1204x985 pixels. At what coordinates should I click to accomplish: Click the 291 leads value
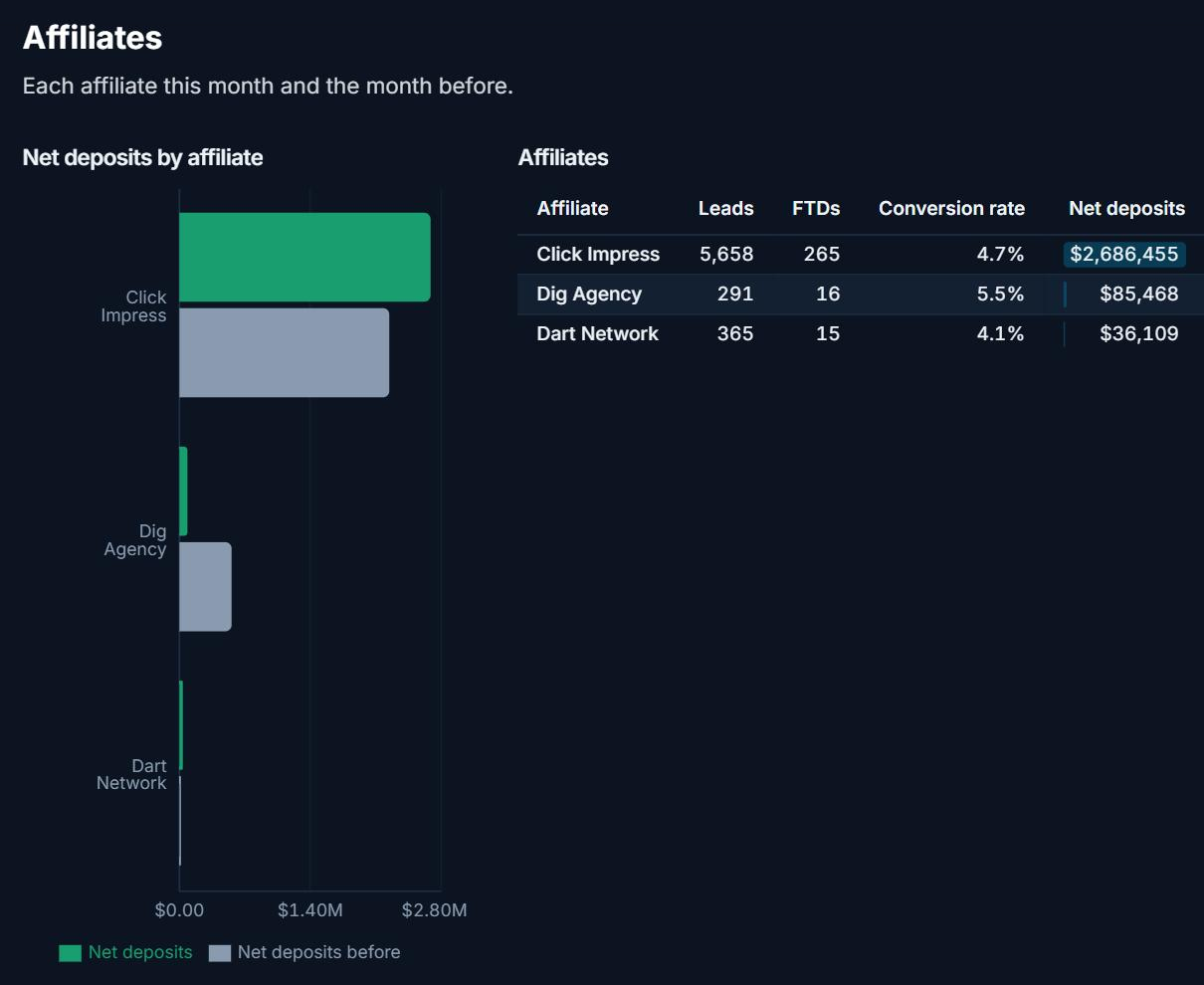point(735,294)
